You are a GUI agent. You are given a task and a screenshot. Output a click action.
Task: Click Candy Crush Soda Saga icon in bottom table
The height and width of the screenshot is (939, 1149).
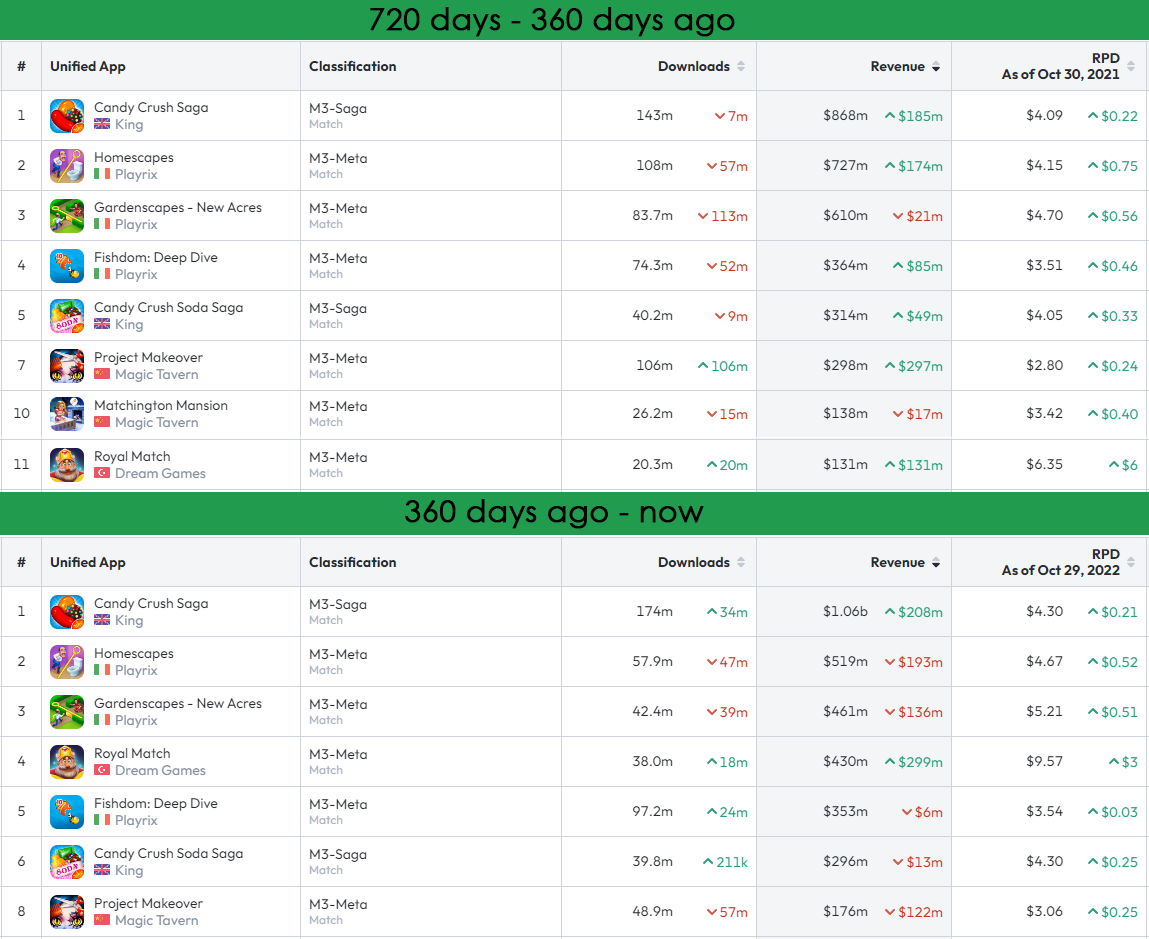coord(67,861)
